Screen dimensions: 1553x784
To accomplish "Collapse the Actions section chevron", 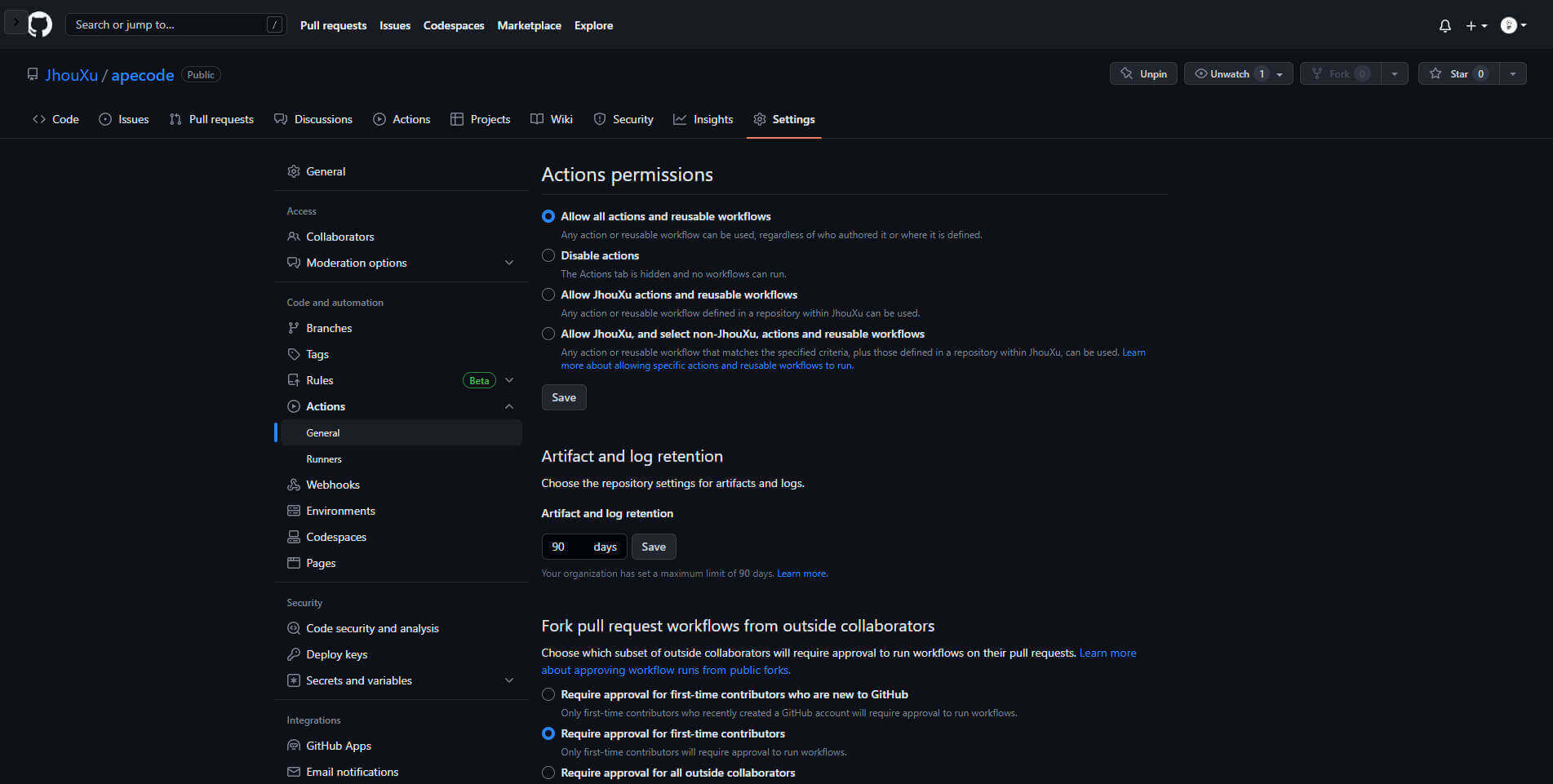I will [509, 406].
